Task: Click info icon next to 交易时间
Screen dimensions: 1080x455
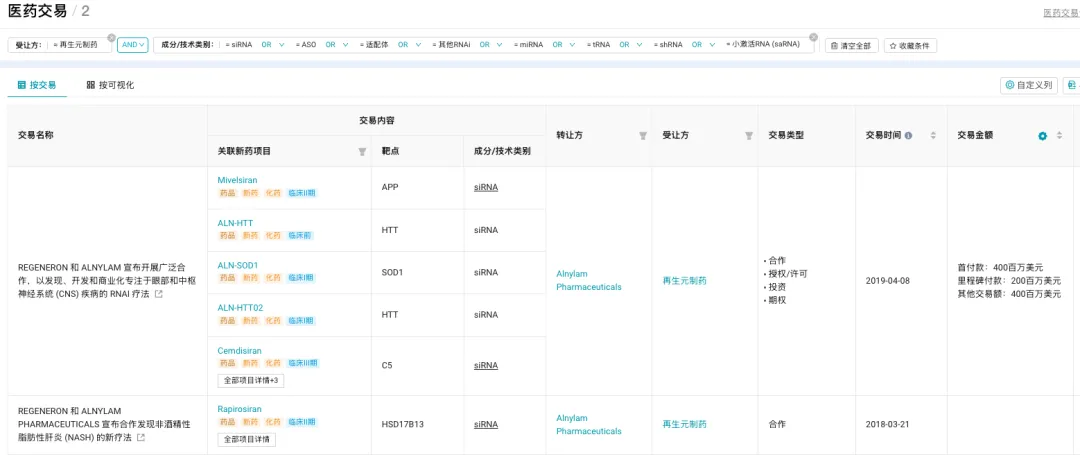Action: 908,136
